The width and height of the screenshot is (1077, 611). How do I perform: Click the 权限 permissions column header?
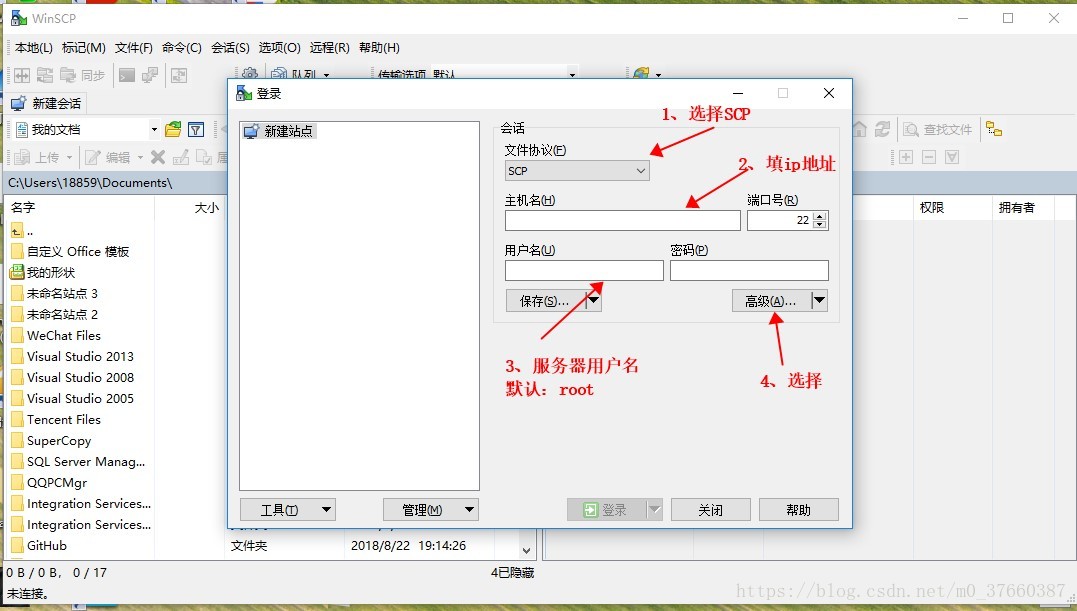pos(952,207)
